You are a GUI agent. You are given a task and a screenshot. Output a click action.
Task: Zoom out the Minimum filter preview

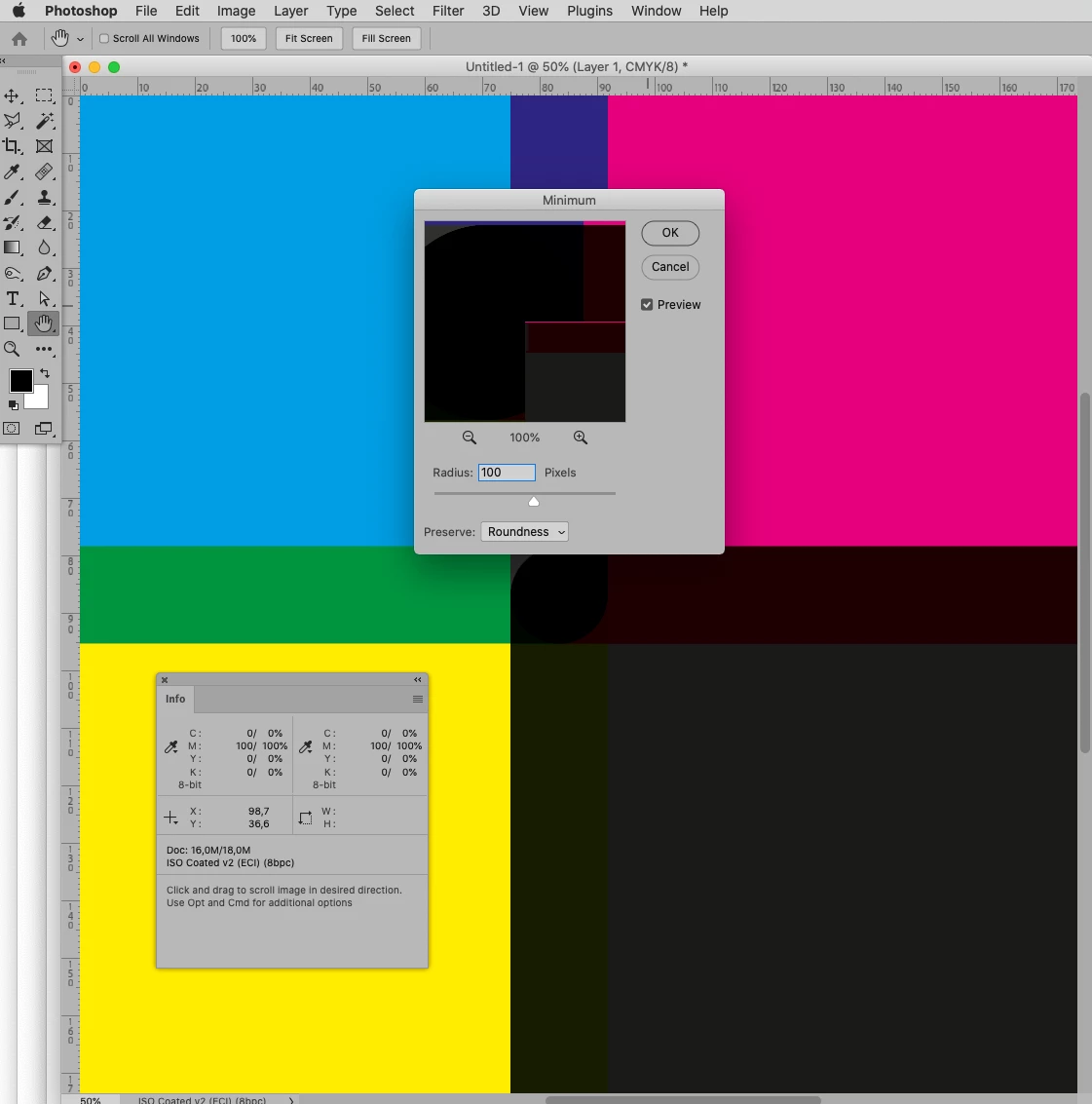pyautogui.click(x=469, y=438)
